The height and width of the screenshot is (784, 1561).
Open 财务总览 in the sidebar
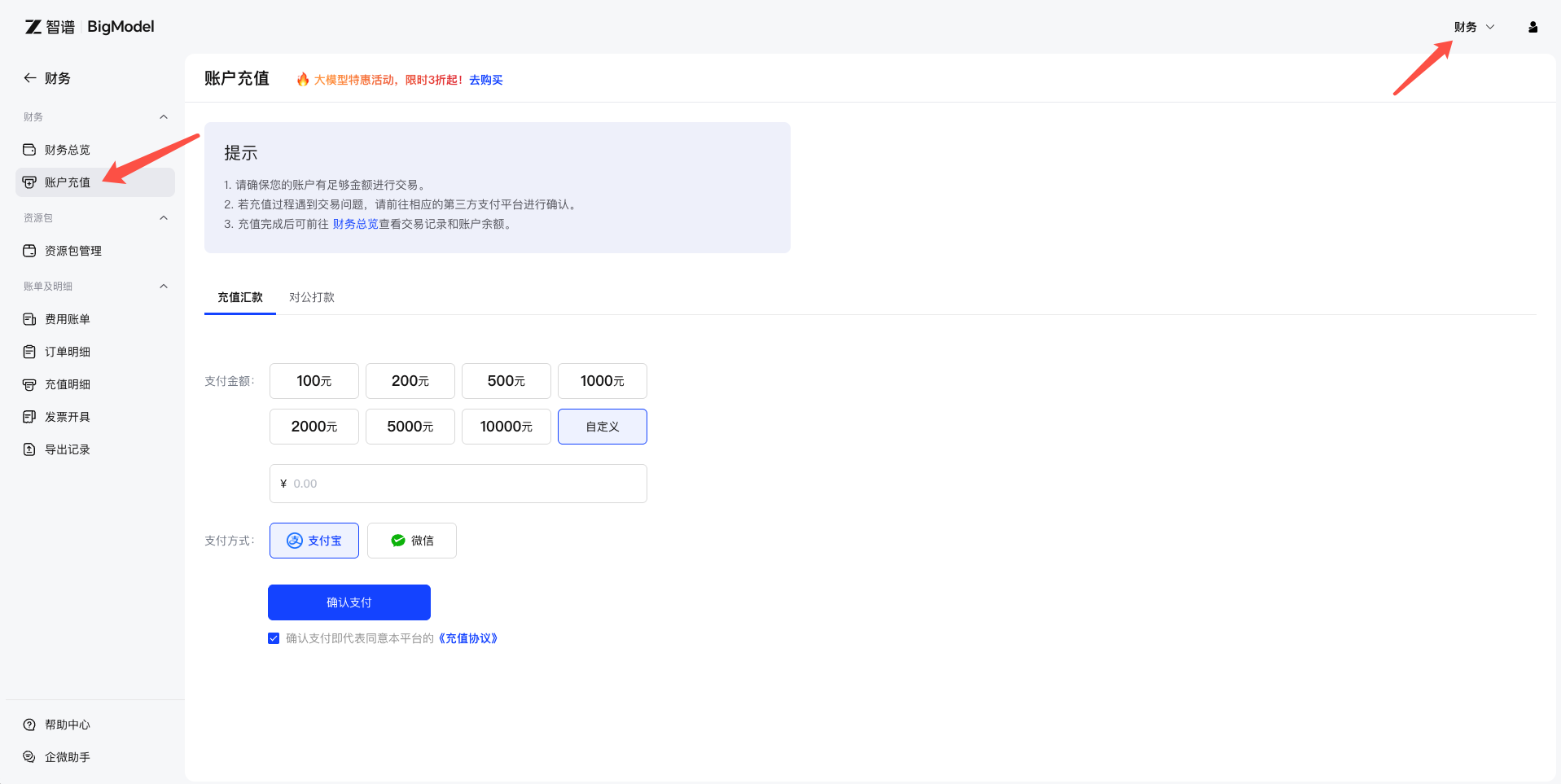(95, 150)
